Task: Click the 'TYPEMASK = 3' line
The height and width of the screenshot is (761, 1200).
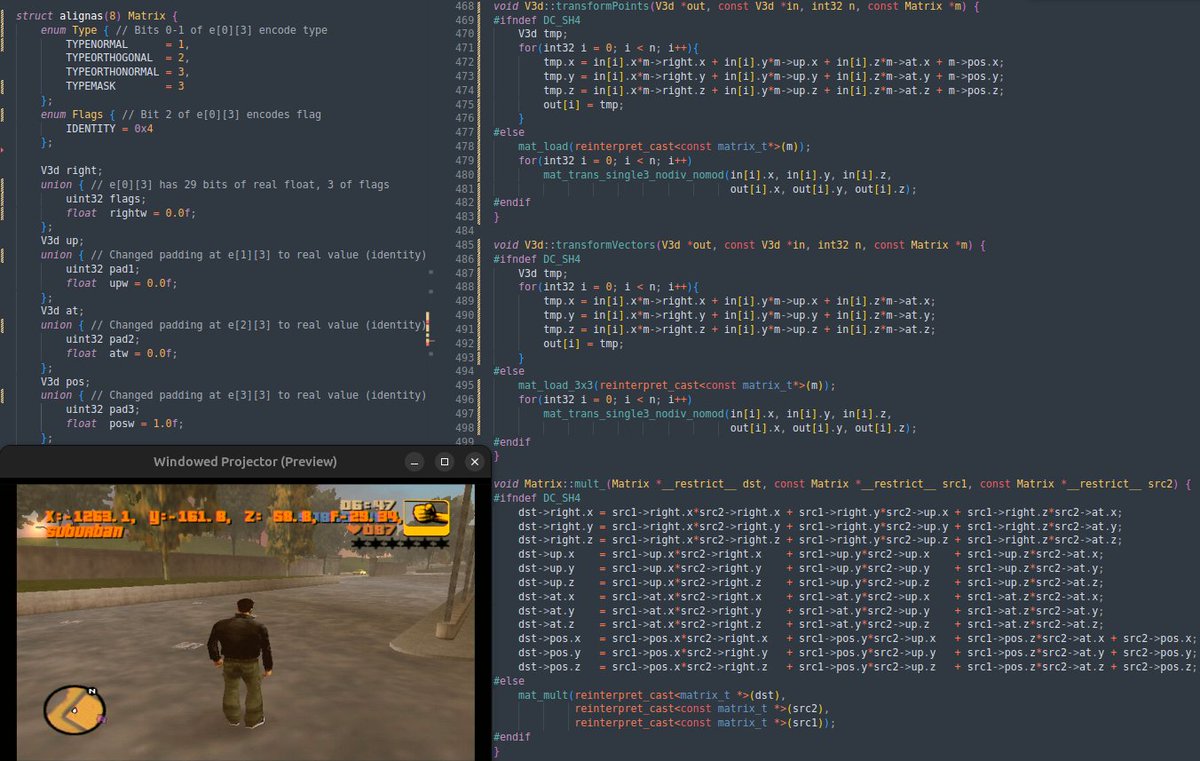Action: pos(125,87)
